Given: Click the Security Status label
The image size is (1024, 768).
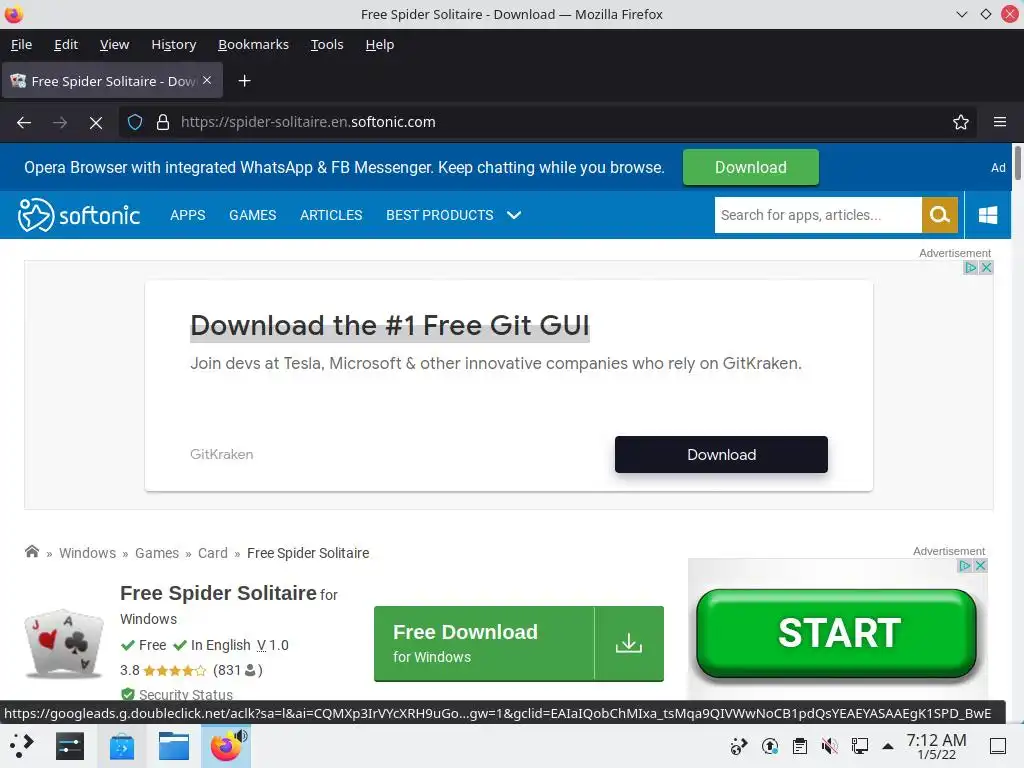Looking at the screenshot, I should pyautogui.click(x=185, y=694).
